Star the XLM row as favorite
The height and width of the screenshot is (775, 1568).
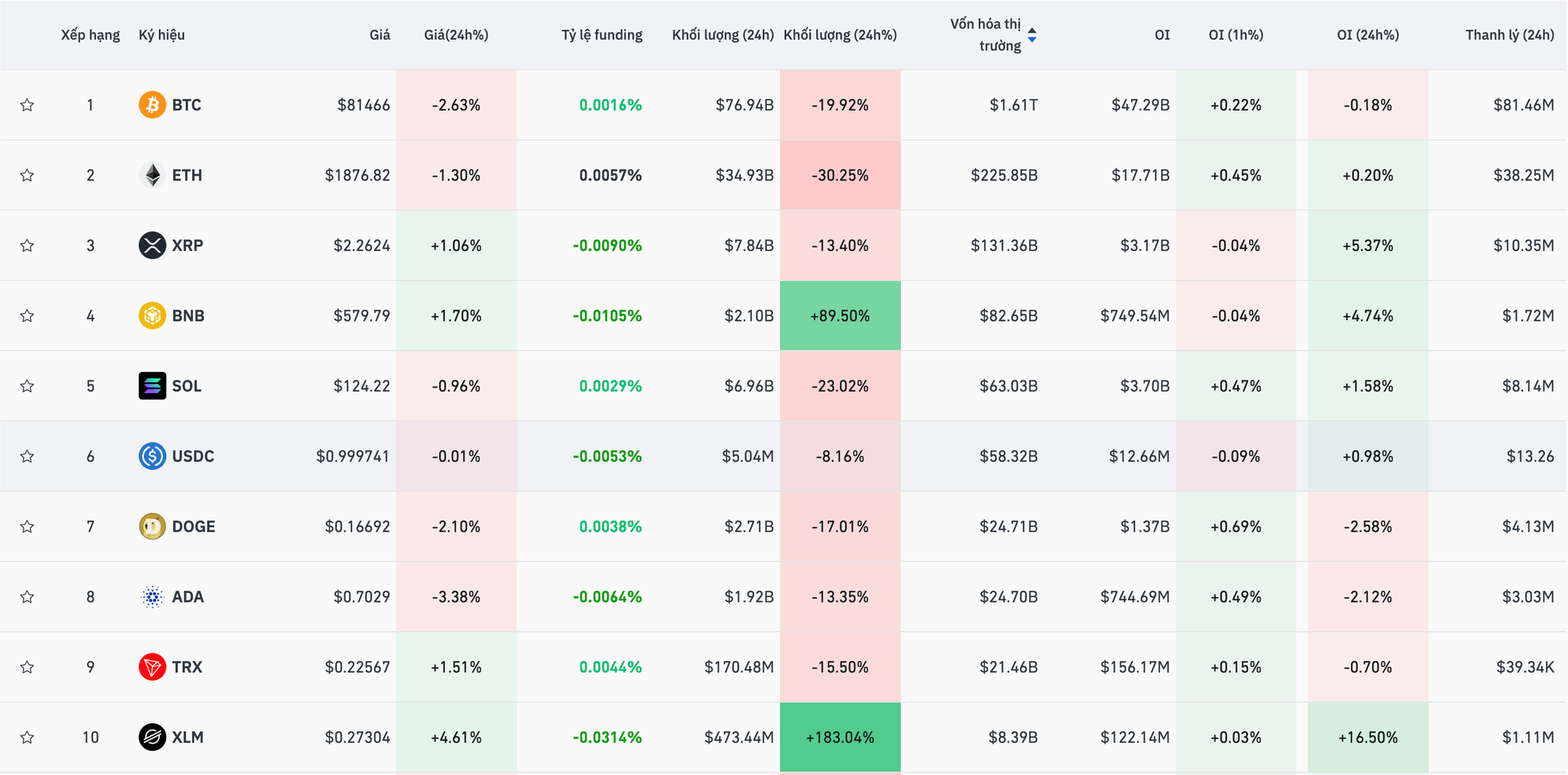(27, 737)
